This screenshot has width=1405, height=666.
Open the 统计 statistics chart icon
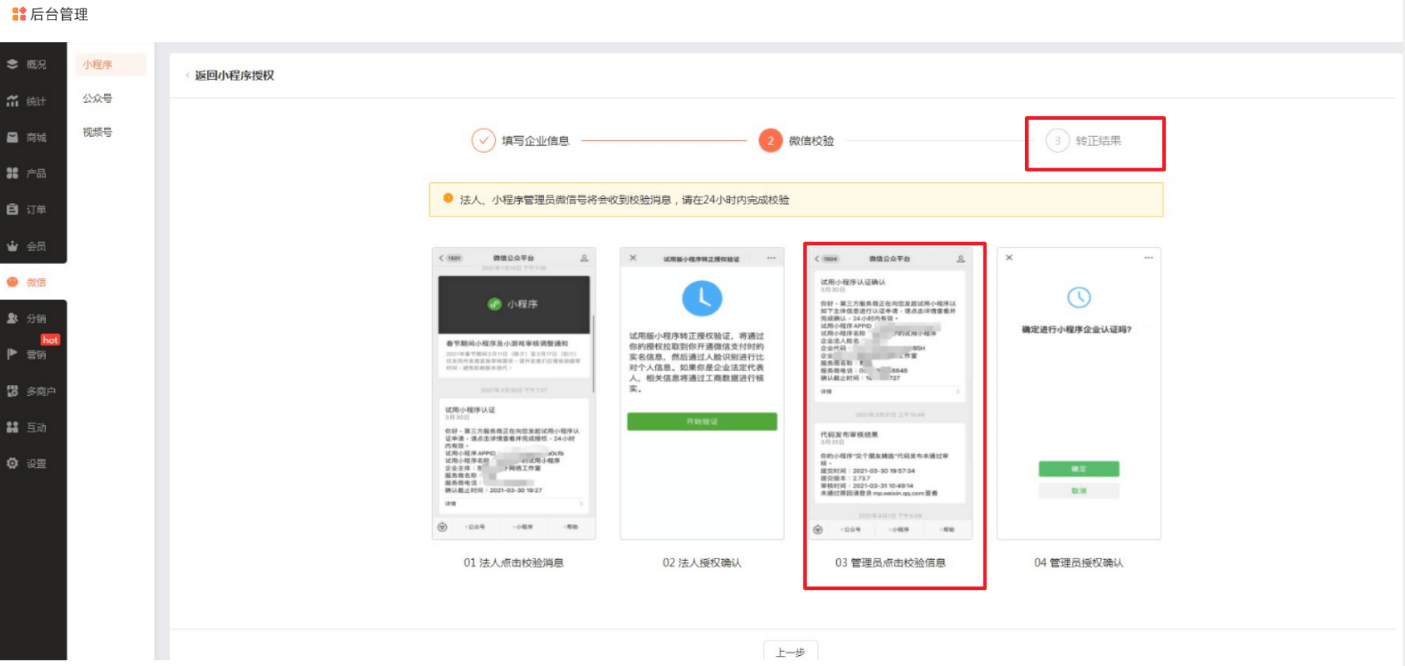(x=12, y=101)
